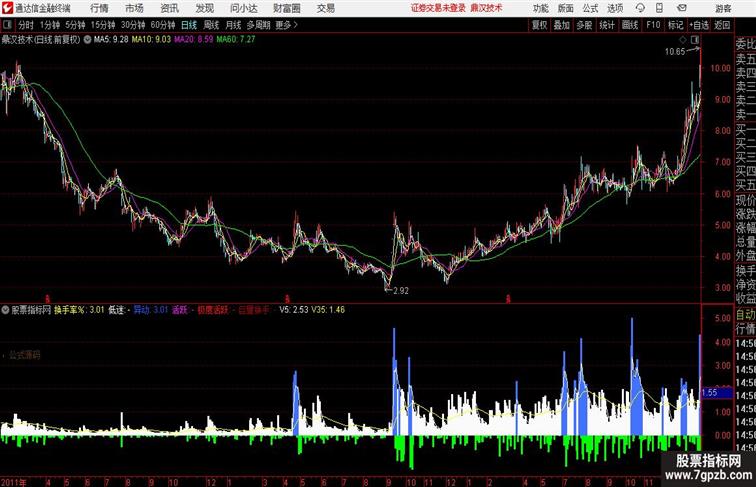This screenshot has height=487, width=756.
Task: Click the headset customer service icon
Action: click(x=640, y=8)
